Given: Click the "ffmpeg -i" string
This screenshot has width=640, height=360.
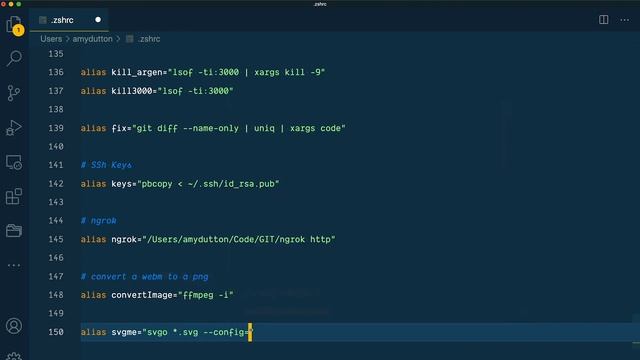Looking at the screenshot, I should 206,295.
